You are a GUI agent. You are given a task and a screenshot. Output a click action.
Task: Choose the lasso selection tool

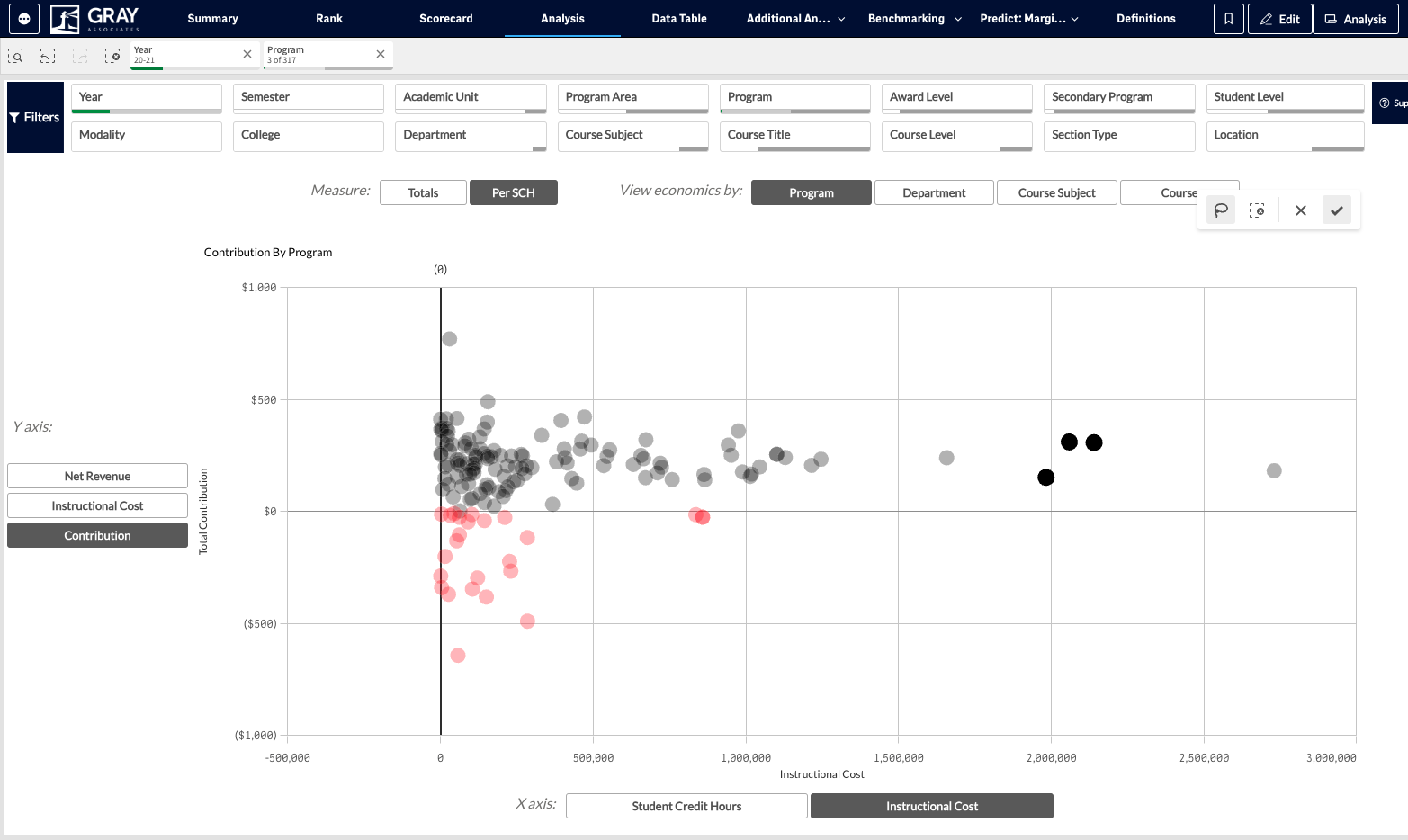[x=1221, y=210]
